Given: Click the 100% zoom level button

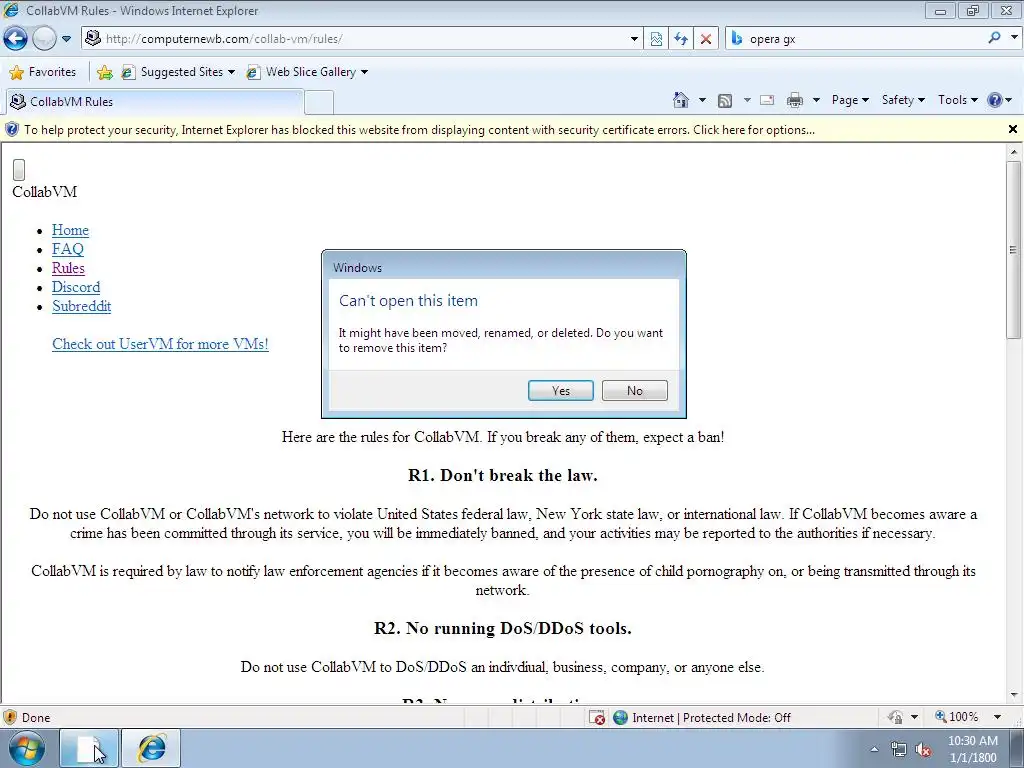Looking at the screenshot, I should coord(957,717).
